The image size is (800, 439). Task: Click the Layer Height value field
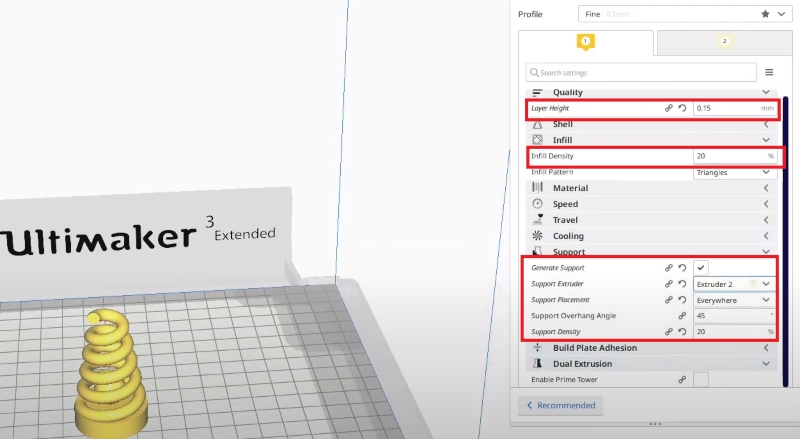coord(735,108)
